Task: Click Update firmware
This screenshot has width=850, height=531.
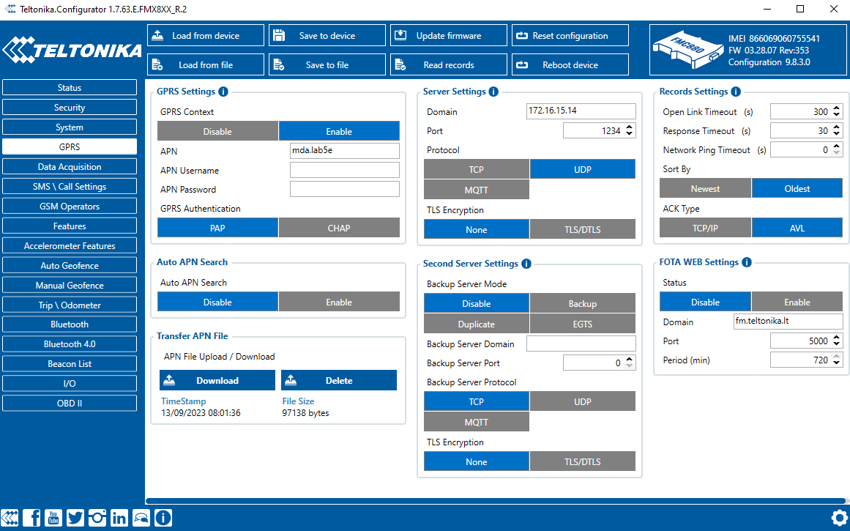Action: tap(448, 35)
